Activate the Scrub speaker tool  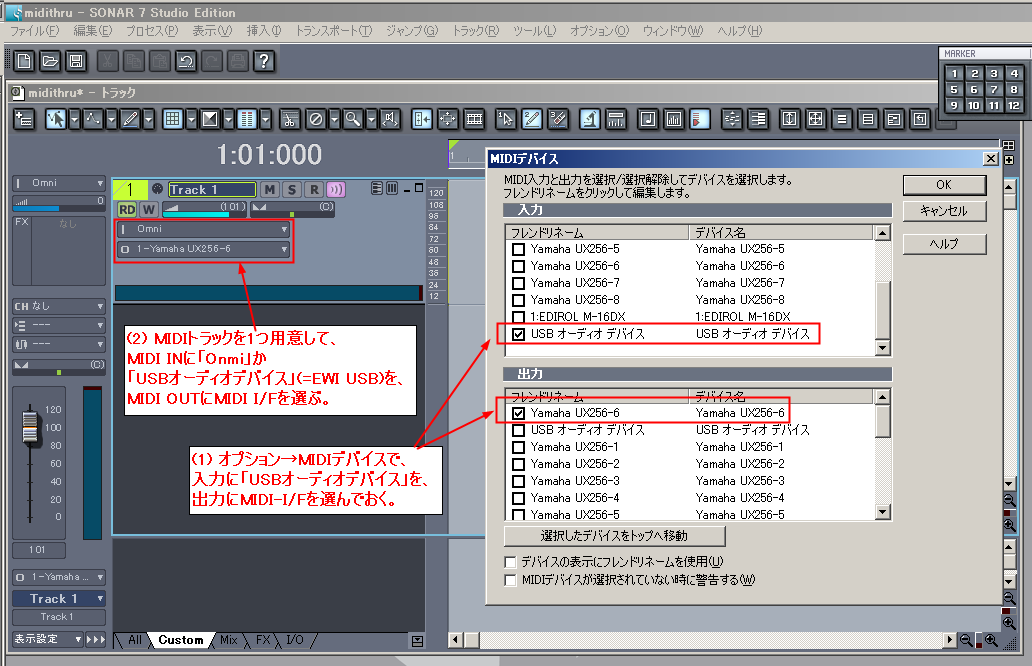pos(390,119)
